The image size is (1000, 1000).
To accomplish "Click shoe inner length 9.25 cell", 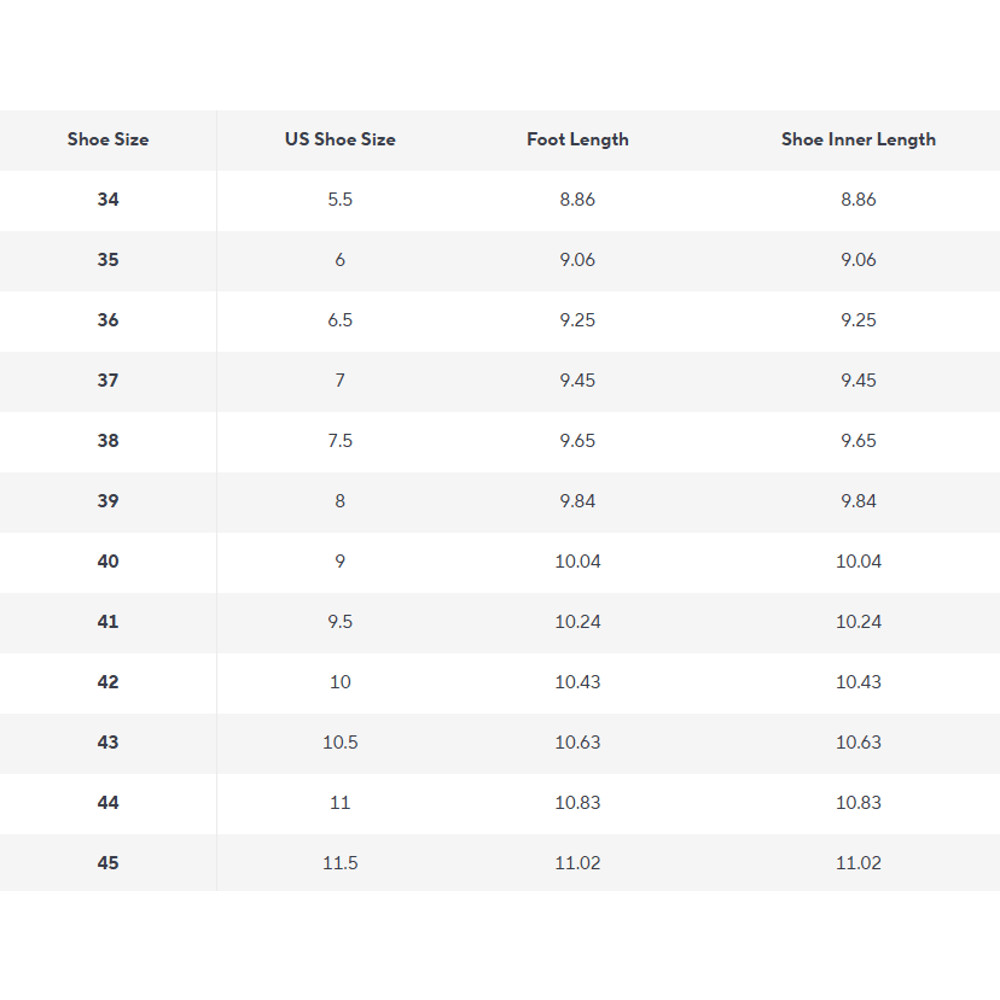I will pos(858,320).
